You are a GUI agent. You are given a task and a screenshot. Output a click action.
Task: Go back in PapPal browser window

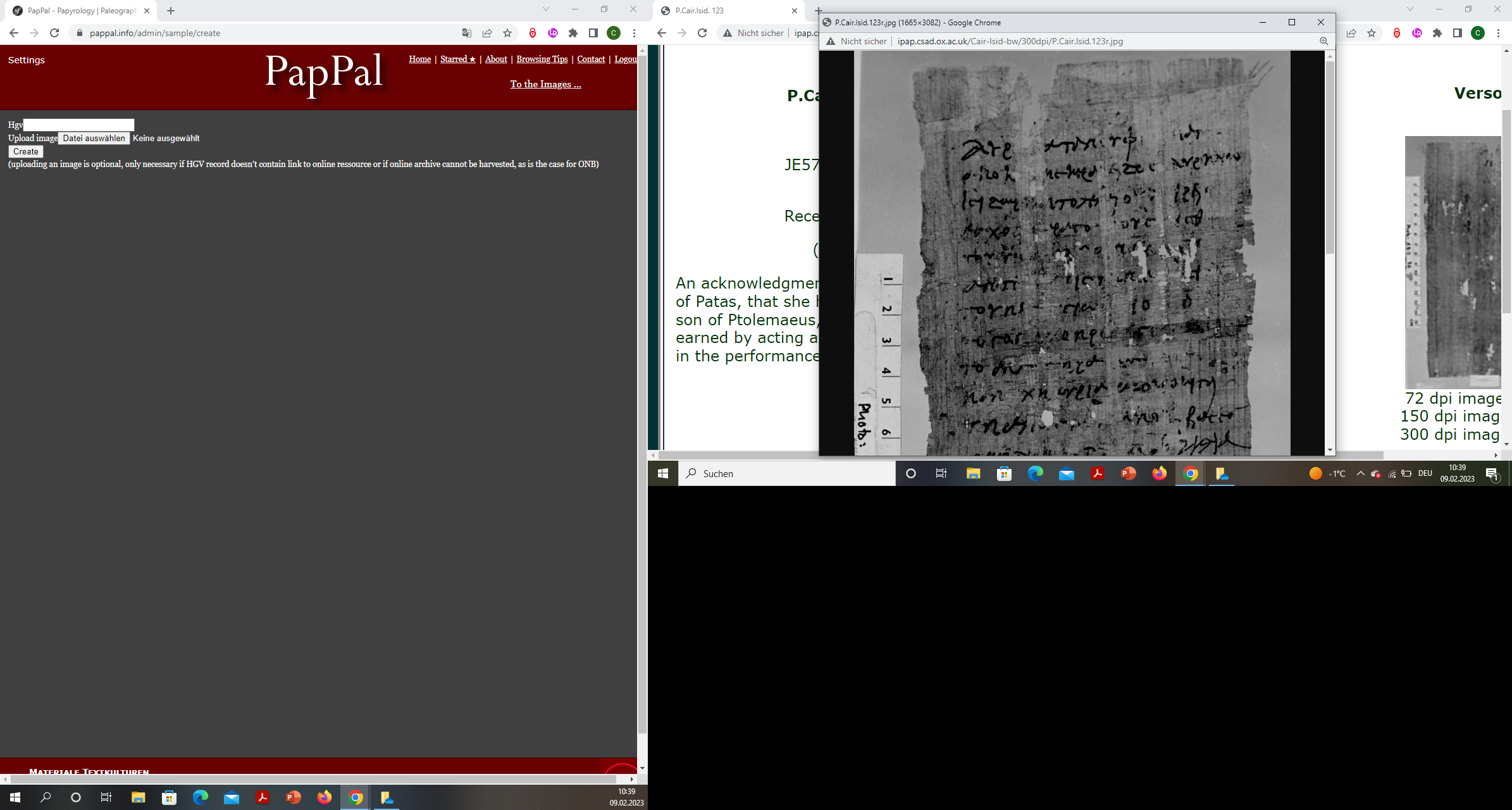point(14,33)
